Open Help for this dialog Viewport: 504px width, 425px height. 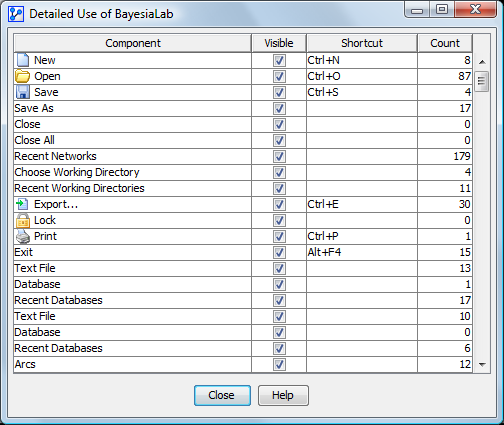283,395
